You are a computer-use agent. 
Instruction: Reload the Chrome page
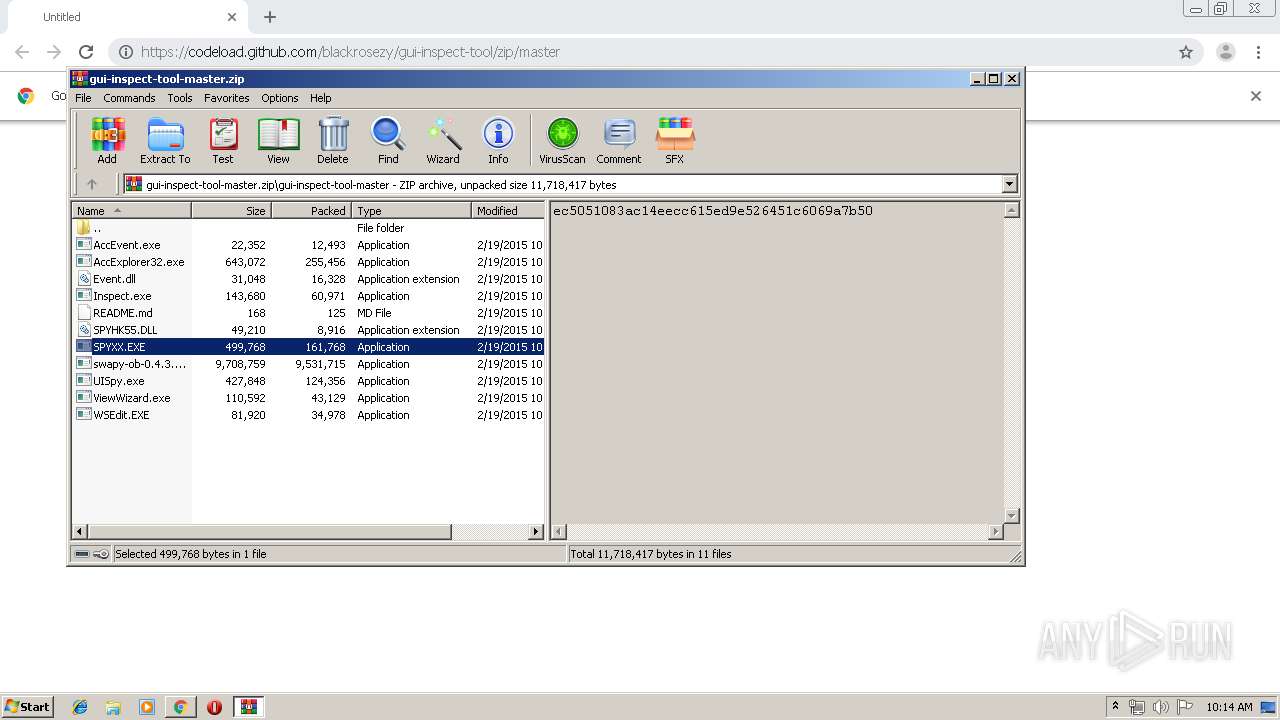[86, 52]
